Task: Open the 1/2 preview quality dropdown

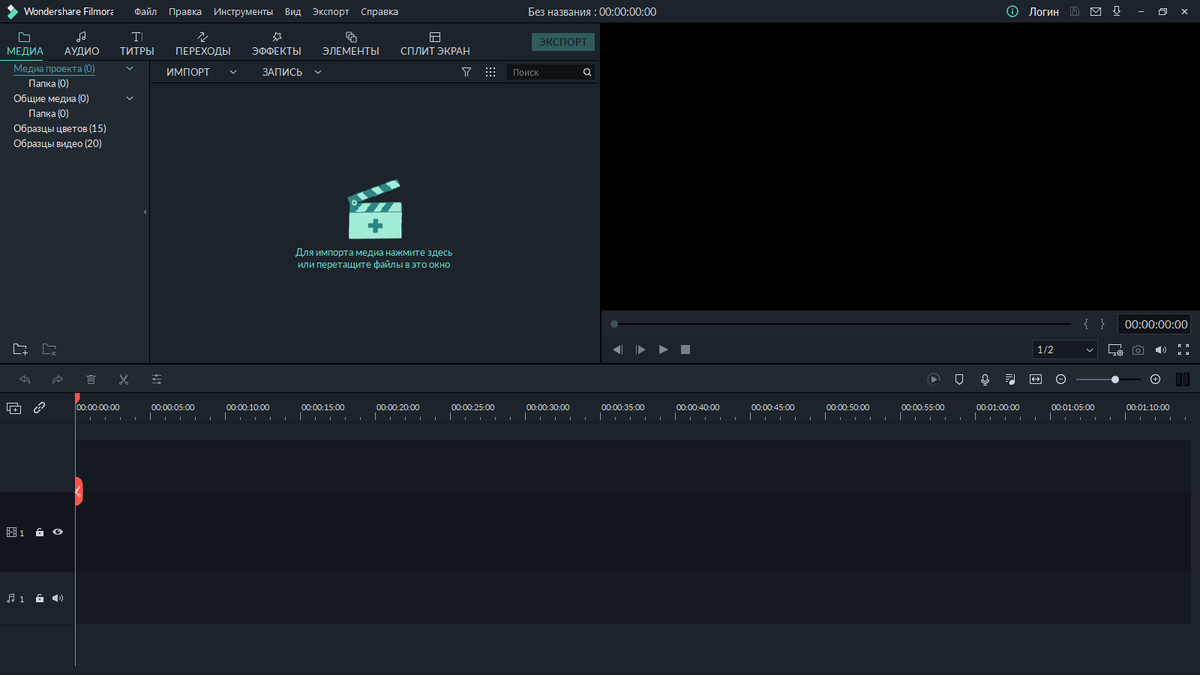Action: 1065,350
